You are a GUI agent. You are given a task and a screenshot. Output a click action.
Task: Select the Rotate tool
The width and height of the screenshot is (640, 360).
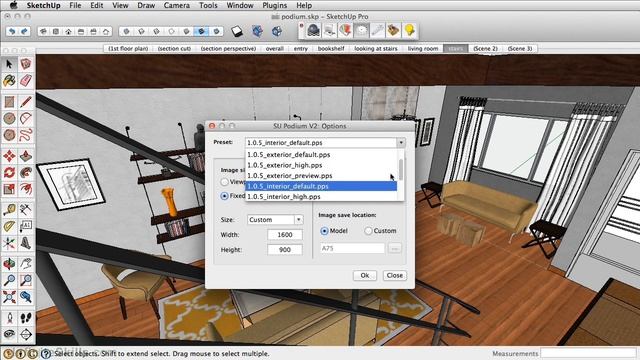tap(9, 172)
